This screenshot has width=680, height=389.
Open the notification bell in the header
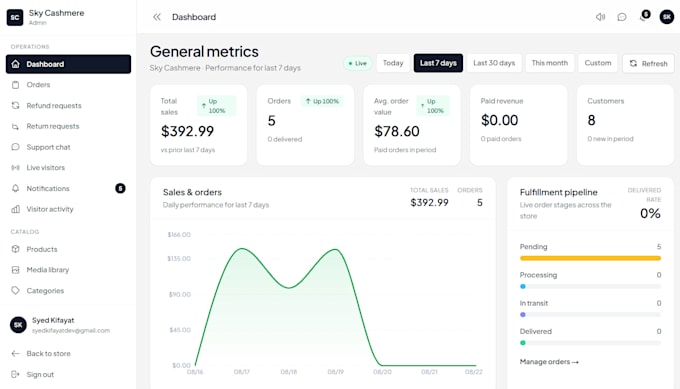(x=644, y=17)
